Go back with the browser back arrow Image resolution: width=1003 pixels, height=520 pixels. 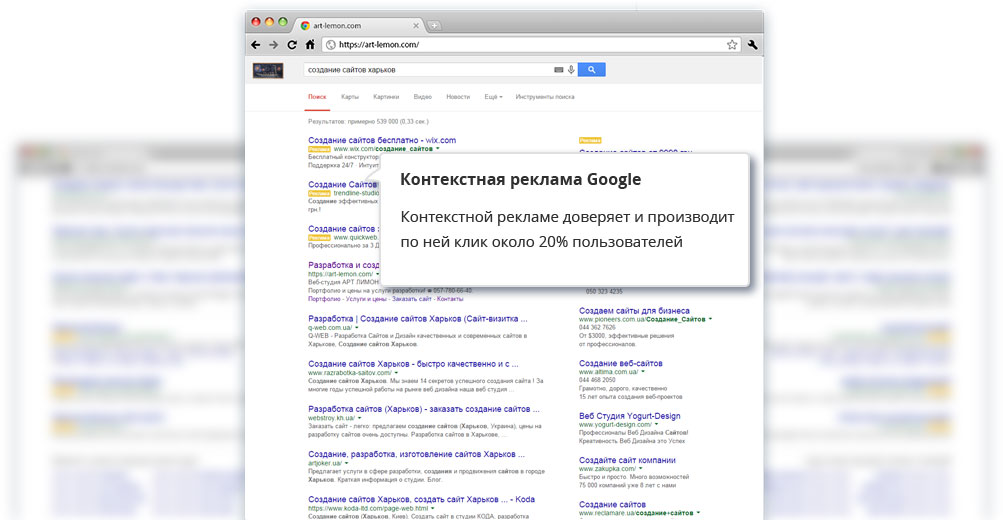[256, 45]
